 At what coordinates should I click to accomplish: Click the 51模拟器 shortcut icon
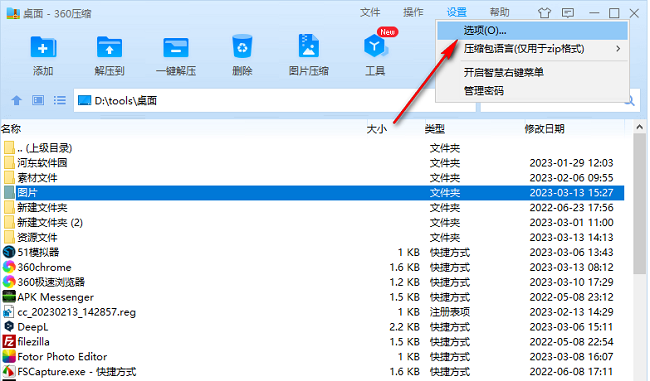[x=9, y=252]
